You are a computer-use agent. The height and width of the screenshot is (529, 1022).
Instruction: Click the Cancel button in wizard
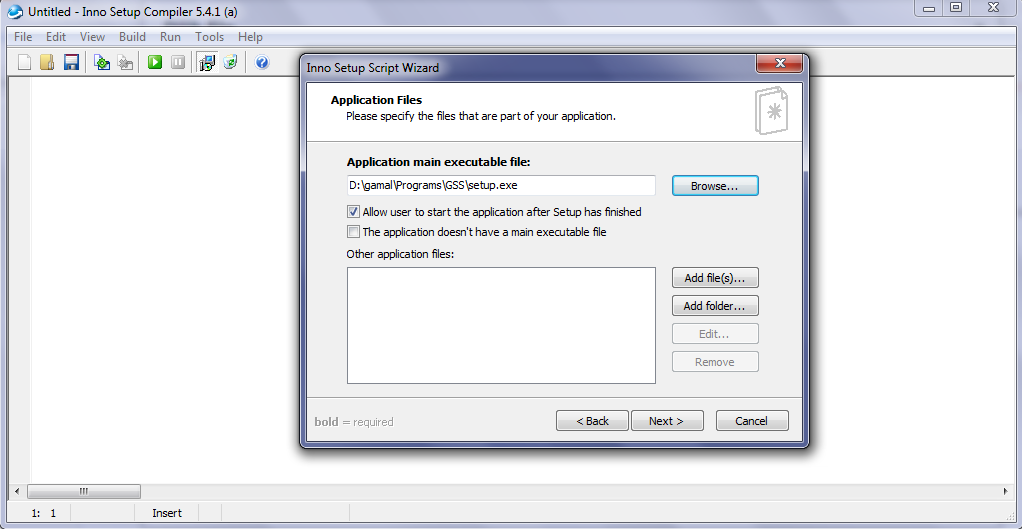tap(752, 421)
